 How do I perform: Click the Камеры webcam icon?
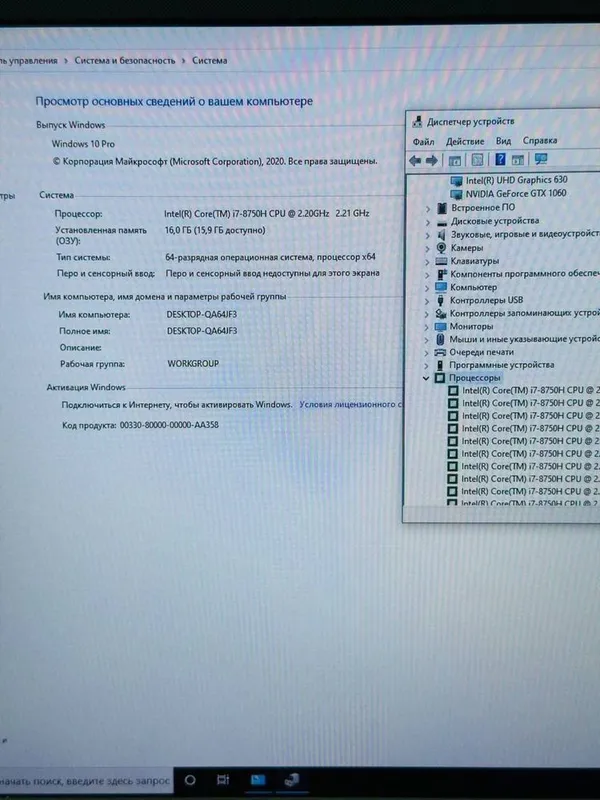(442, 248)
